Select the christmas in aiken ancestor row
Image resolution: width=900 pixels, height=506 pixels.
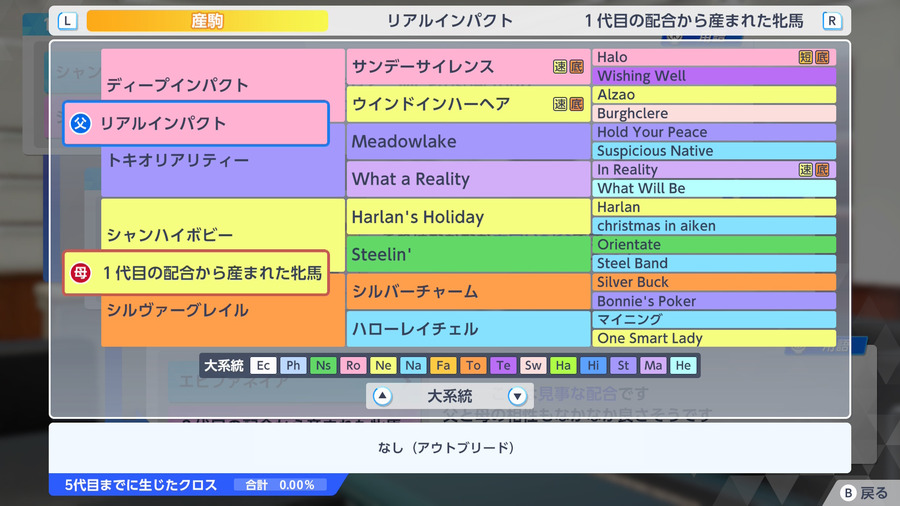pyautogui.click(x=714, y=225)
